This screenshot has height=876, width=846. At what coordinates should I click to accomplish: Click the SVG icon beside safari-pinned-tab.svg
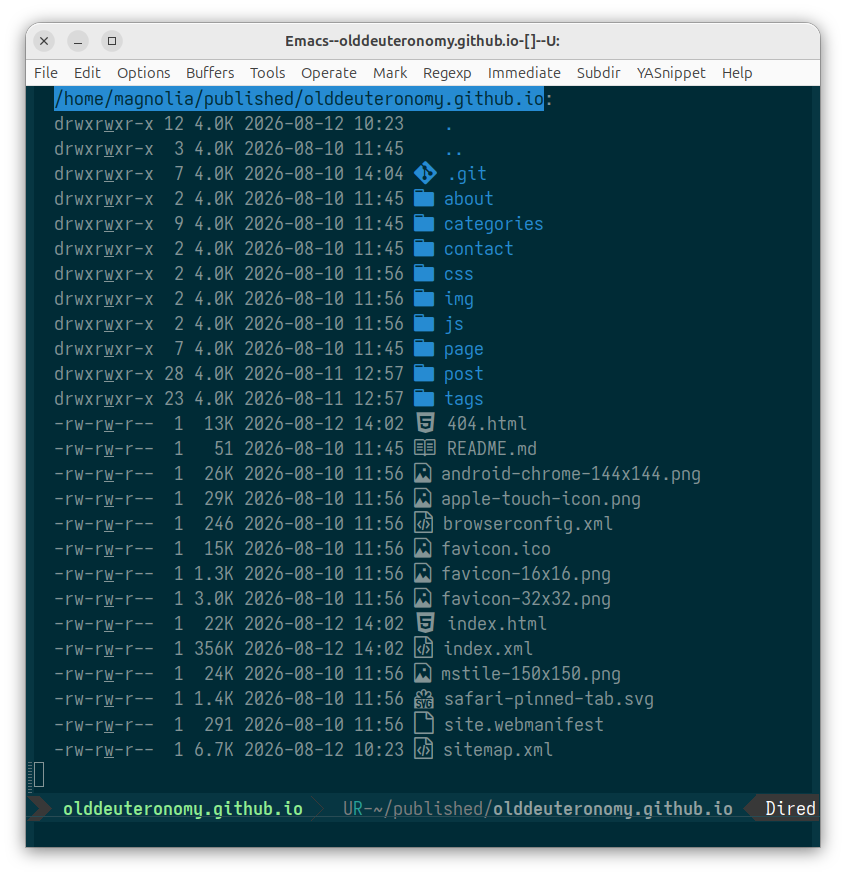(x=424, y=699)
